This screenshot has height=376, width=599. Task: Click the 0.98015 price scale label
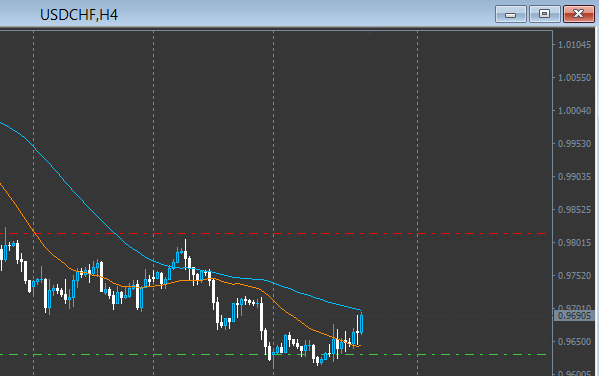574,243
